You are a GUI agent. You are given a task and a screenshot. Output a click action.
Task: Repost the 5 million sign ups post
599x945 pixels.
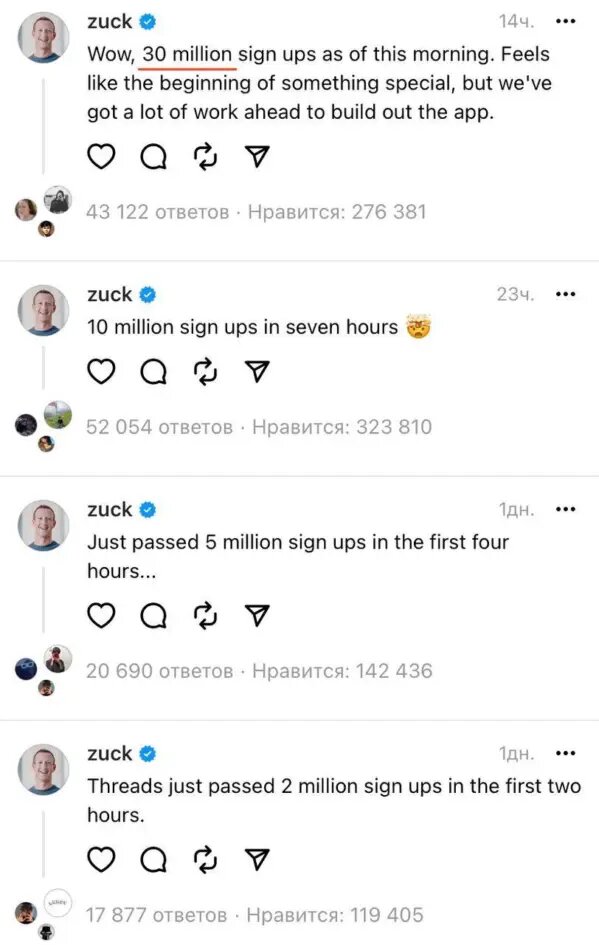point(205,615)
